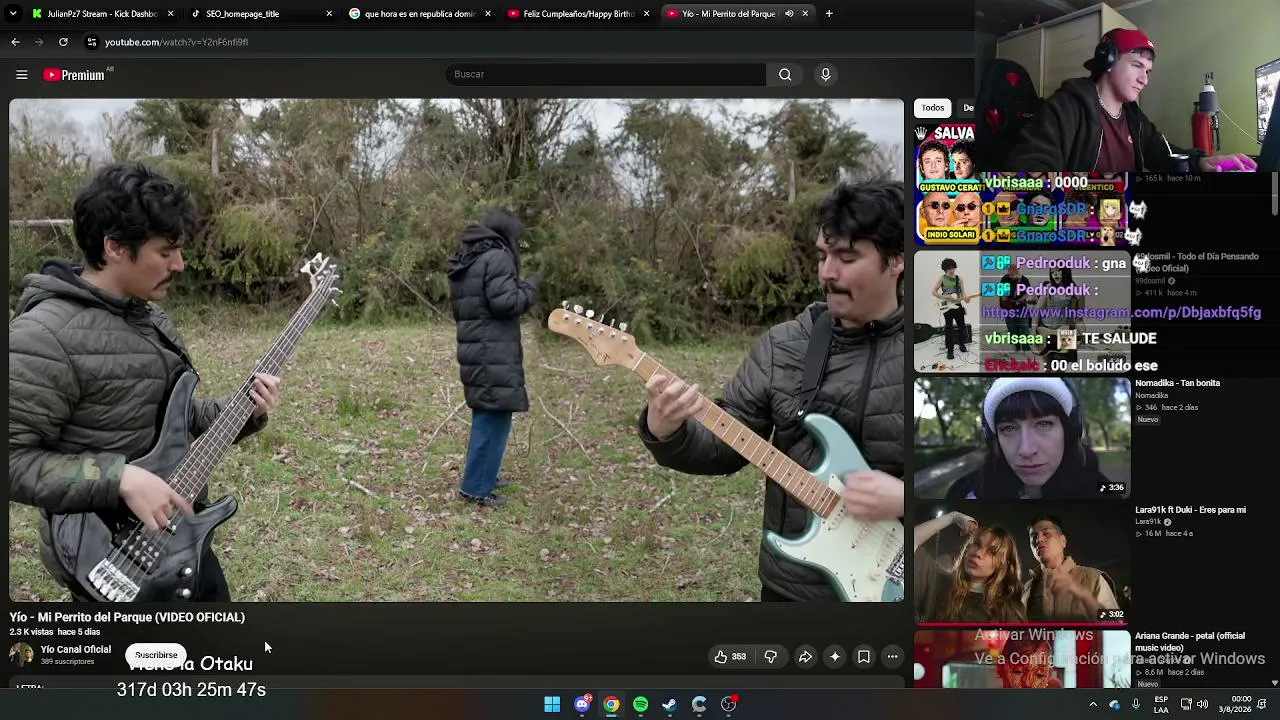Open more actions three-dot menu
Image resolution: width=1280 pixels, height=720 pixels.
(892, 657)
